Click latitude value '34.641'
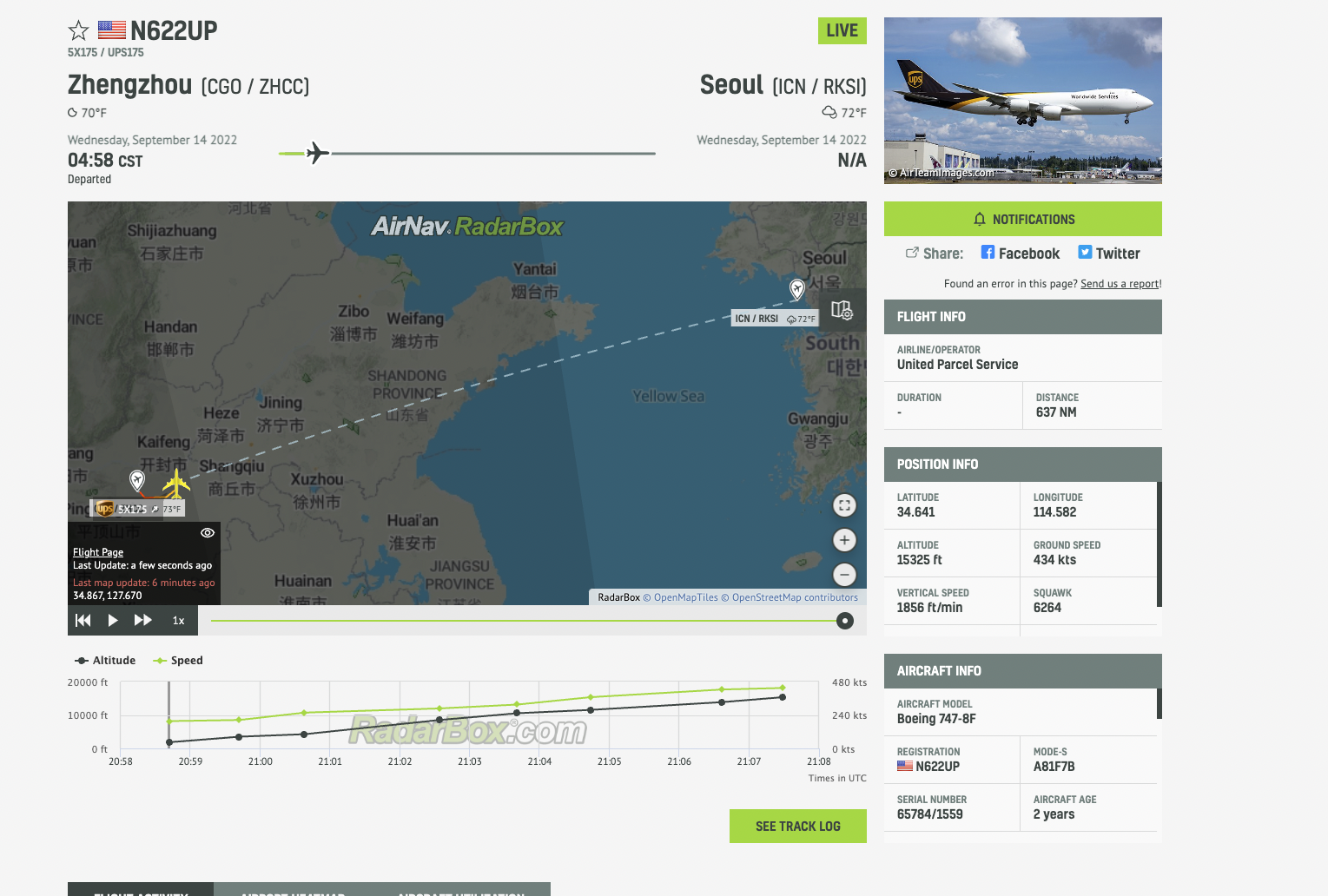Screen dimensions: 1328x896 pyautogui.click(x=916, y=512)
